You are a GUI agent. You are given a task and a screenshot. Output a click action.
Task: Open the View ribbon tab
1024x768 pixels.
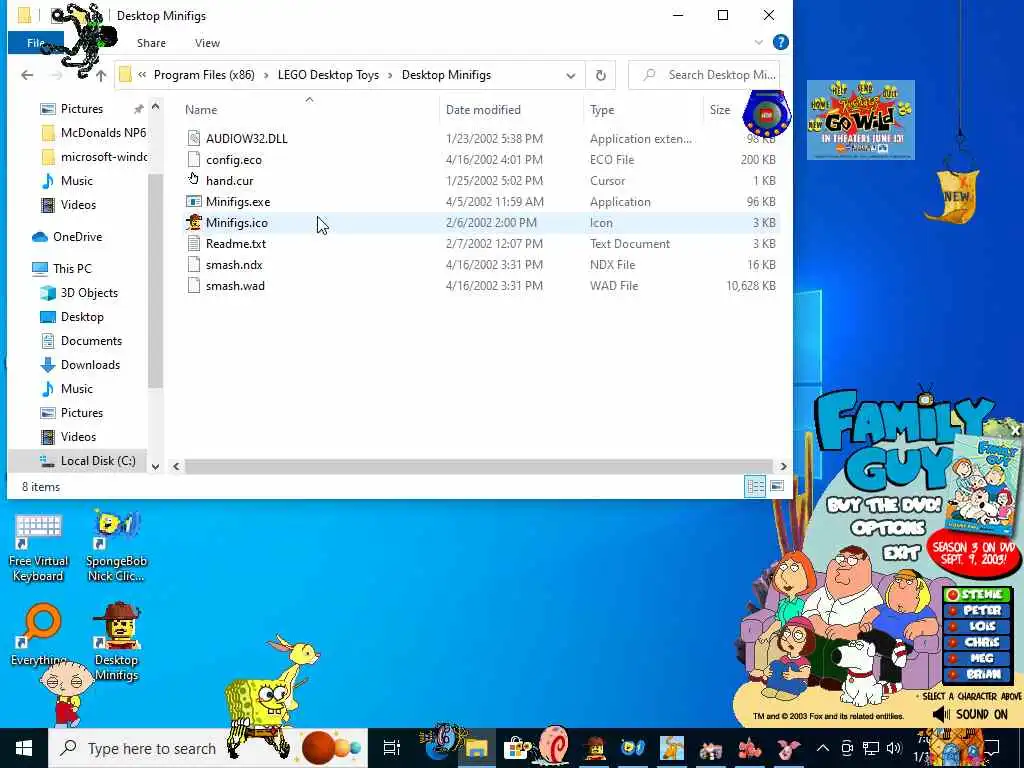[207, 43]
